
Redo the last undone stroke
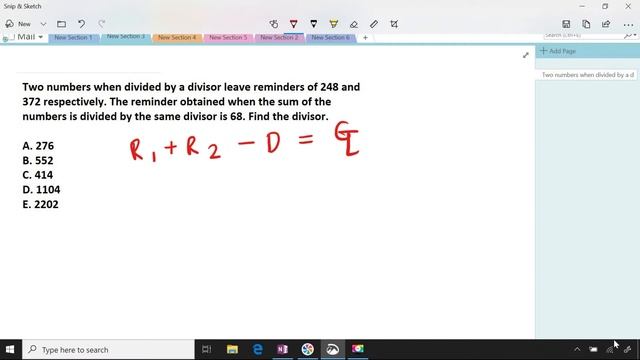[102, 24]
